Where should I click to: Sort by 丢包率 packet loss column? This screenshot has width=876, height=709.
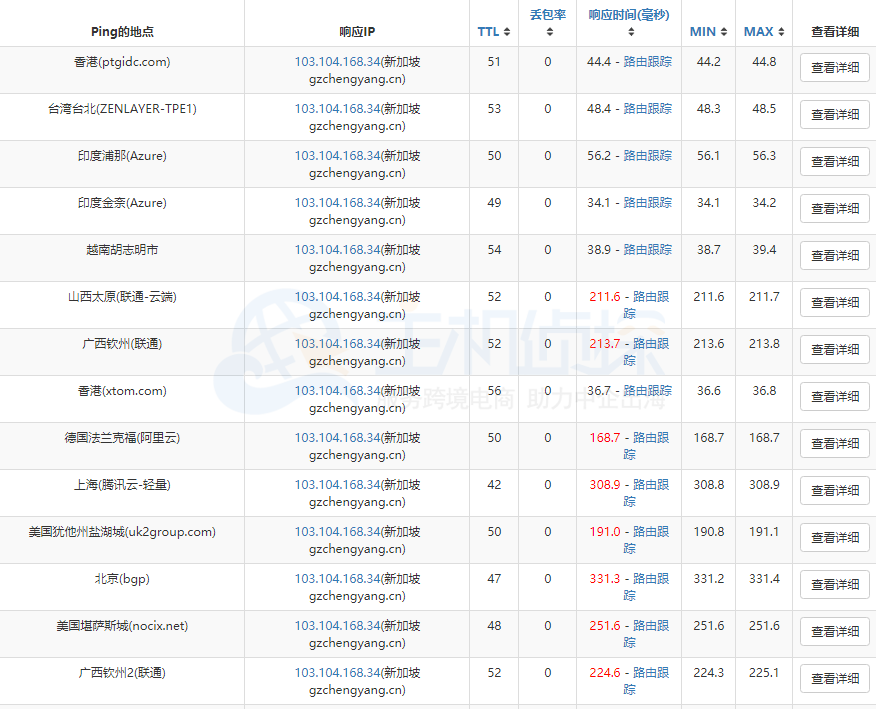point(548,23)
